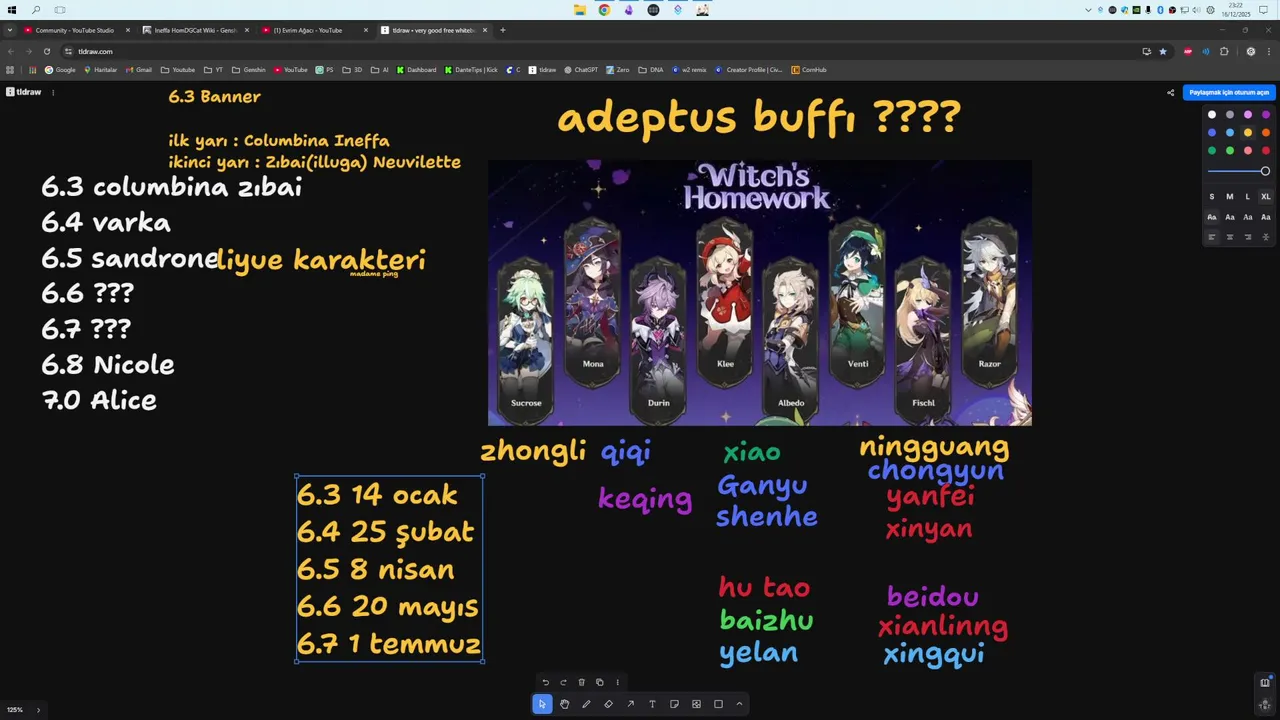Open a new browser tab
The image size is (1280, 720).
(x=503, y=30)
